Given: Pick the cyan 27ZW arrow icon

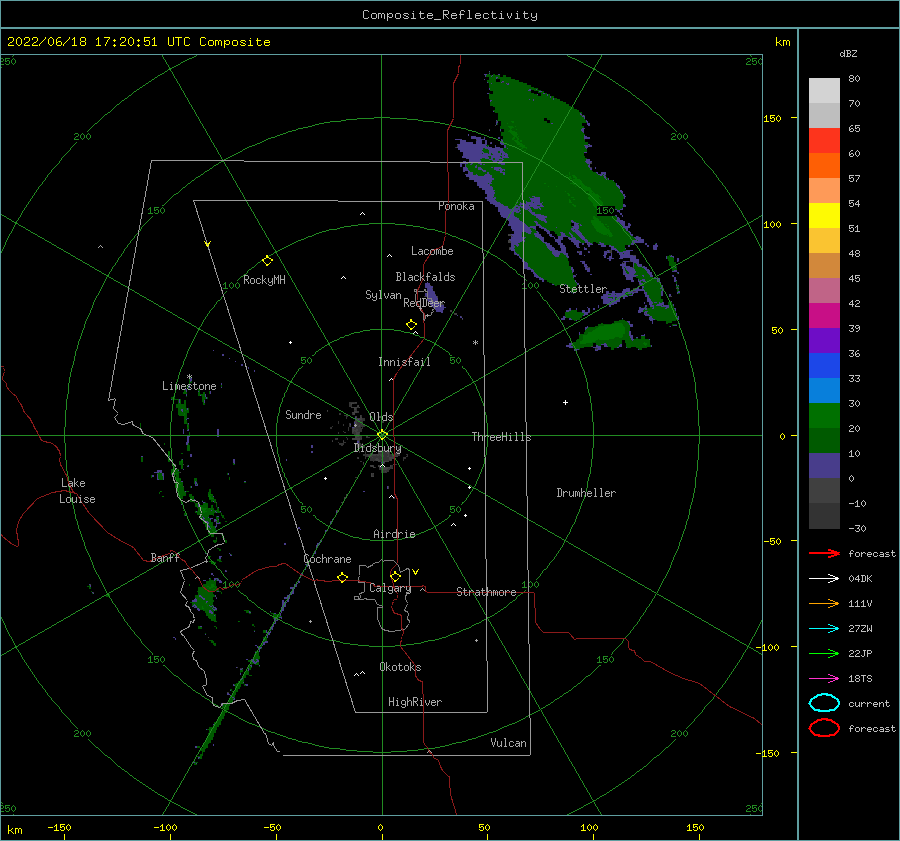Looking at the screenshot, I should (x=824, y=629).
